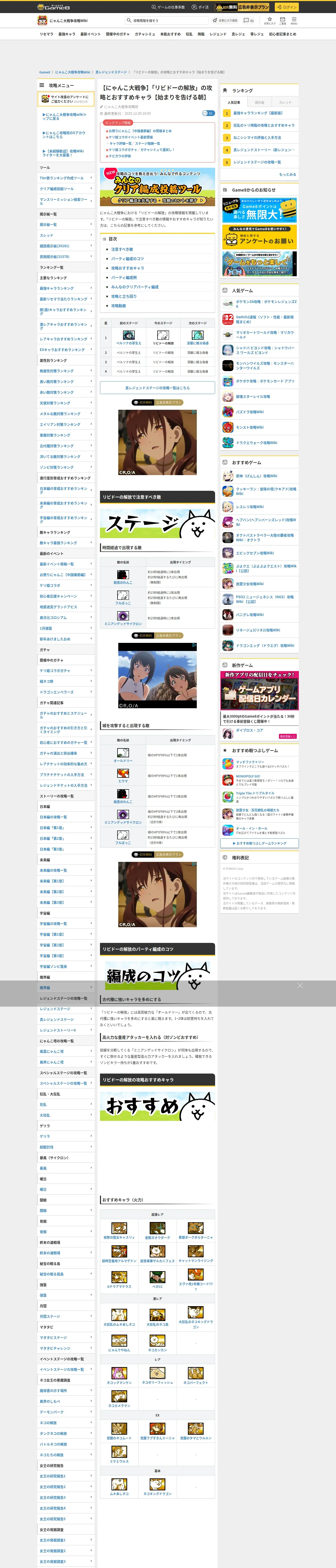
Task: Expand Tier表ランキング作成ツール sidebar item
Action: pos(66,178)
